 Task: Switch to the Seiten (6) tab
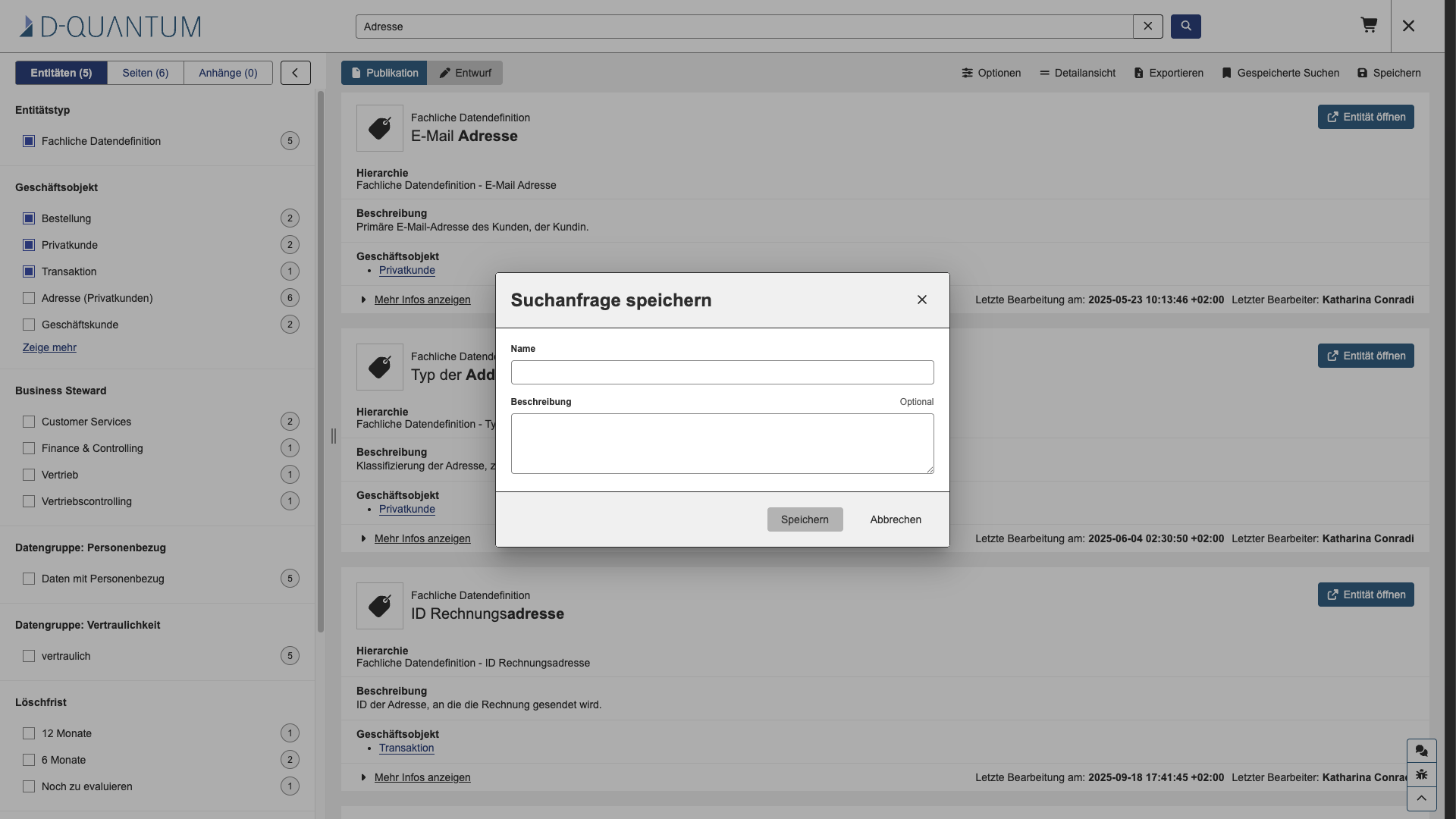coord(146,73)
